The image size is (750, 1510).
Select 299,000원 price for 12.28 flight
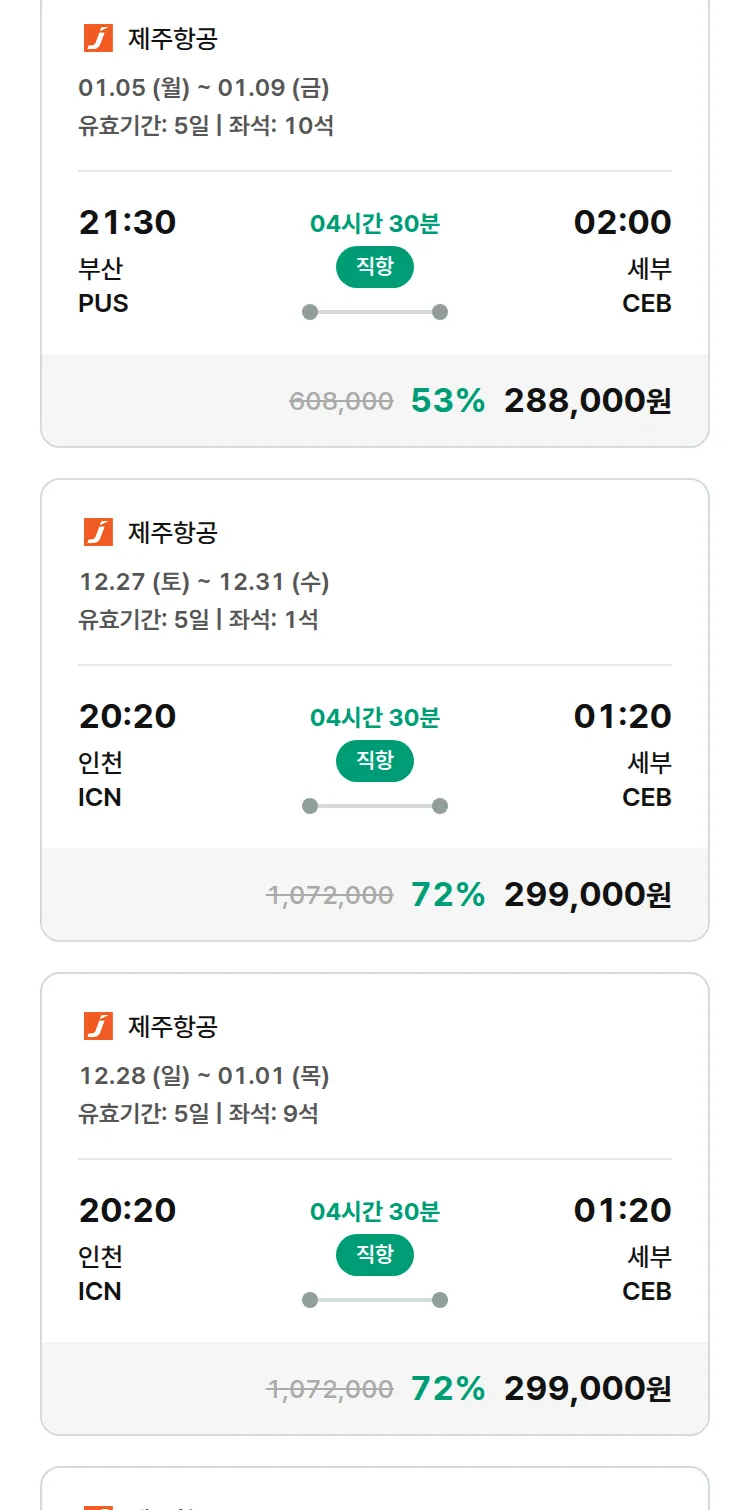pyautogui.click(x=587, y=1389)
